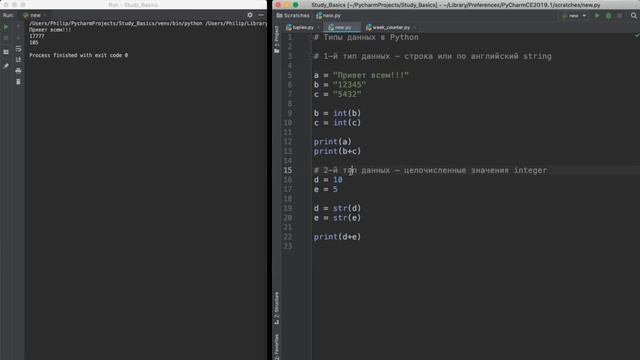640x360 pixels.
Task: Click 'c = int(c)' on line 10
Action: (x=338, y=122)
